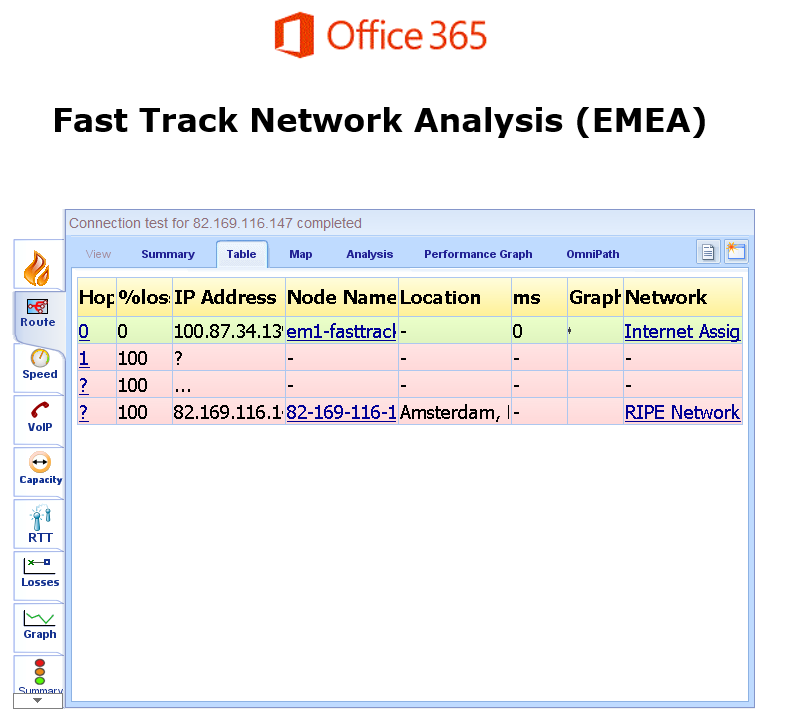Open the Losses analysis panel
Screen dimensions: 810x719
38,572
